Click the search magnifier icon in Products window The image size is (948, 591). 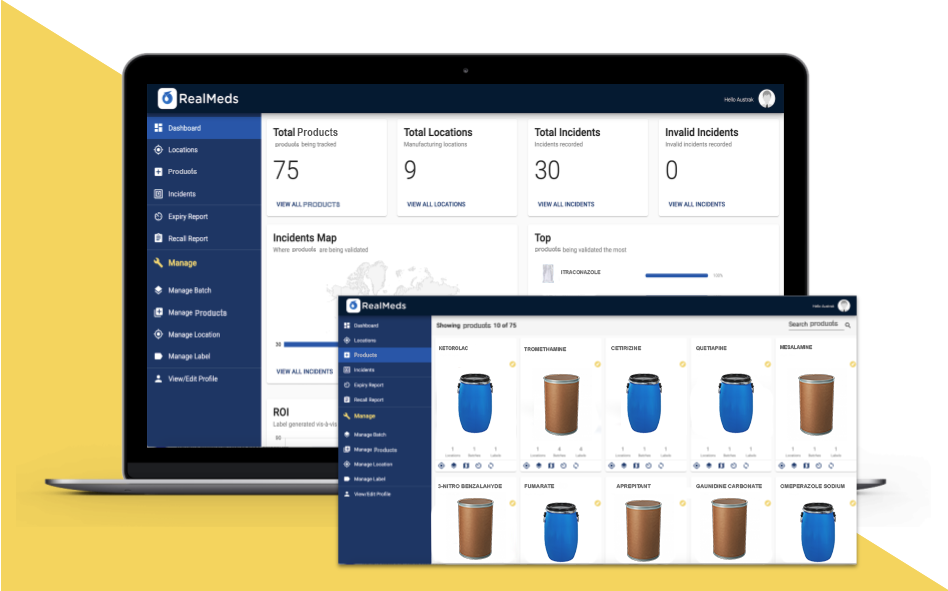pyautogui.click(x=848, y=325)
